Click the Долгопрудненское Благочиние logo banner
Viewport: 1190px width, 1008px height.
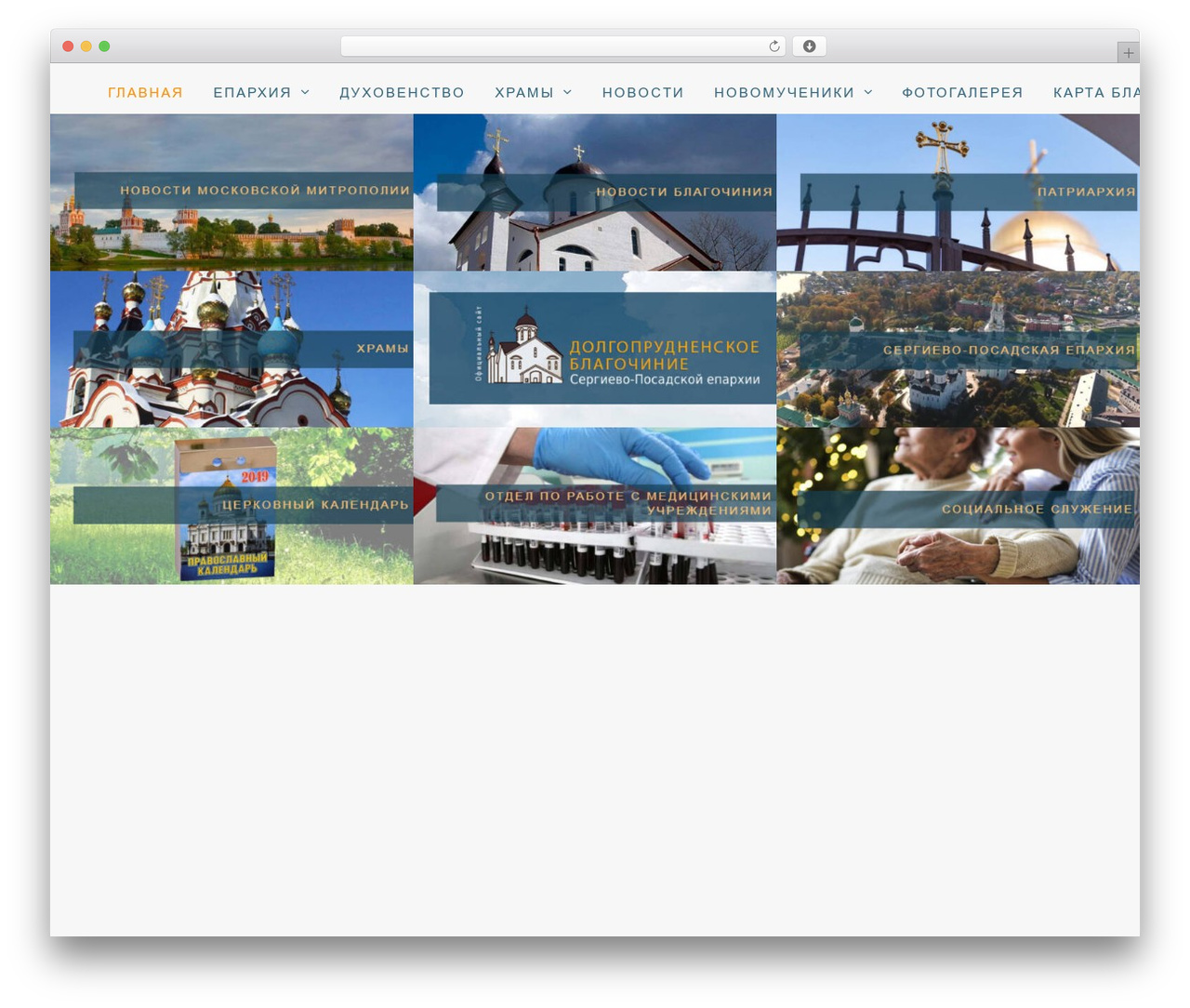(602, 349)
